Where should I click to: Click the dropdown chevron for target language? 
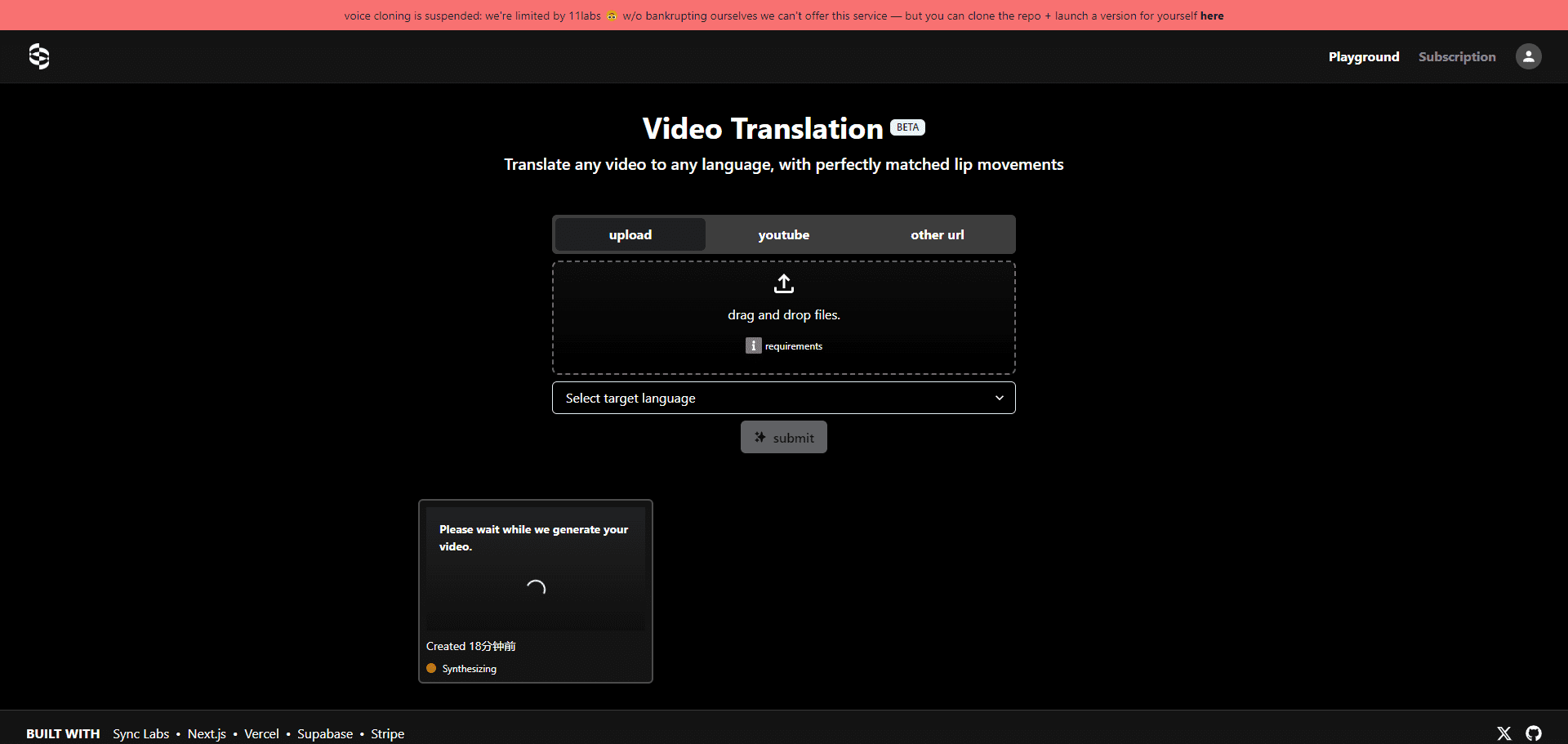pyautogui.click(x=999, y=398)
